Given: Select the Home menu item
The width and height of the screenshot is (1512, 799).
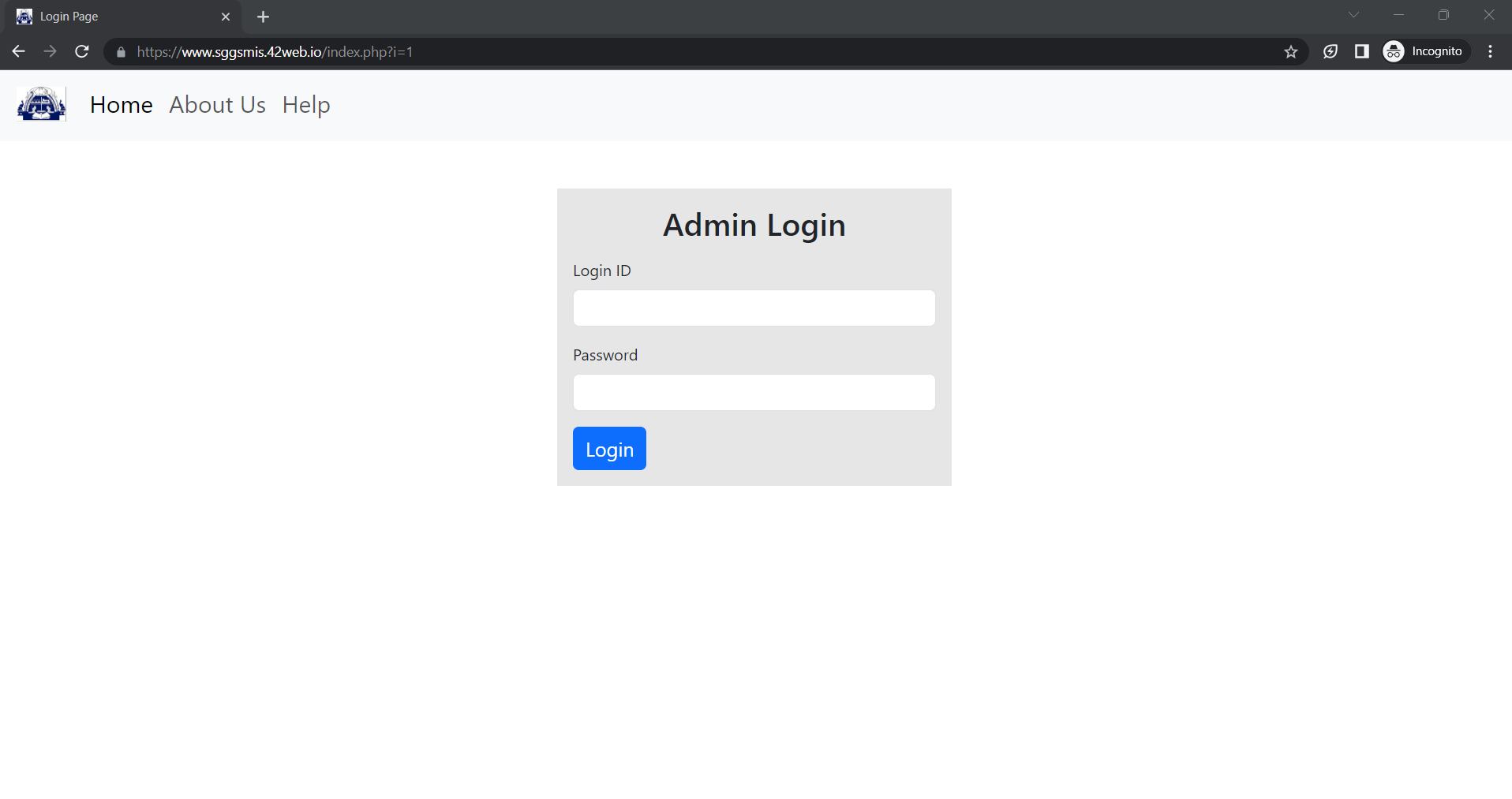Looking at the screenshot, I should (121, 105).
